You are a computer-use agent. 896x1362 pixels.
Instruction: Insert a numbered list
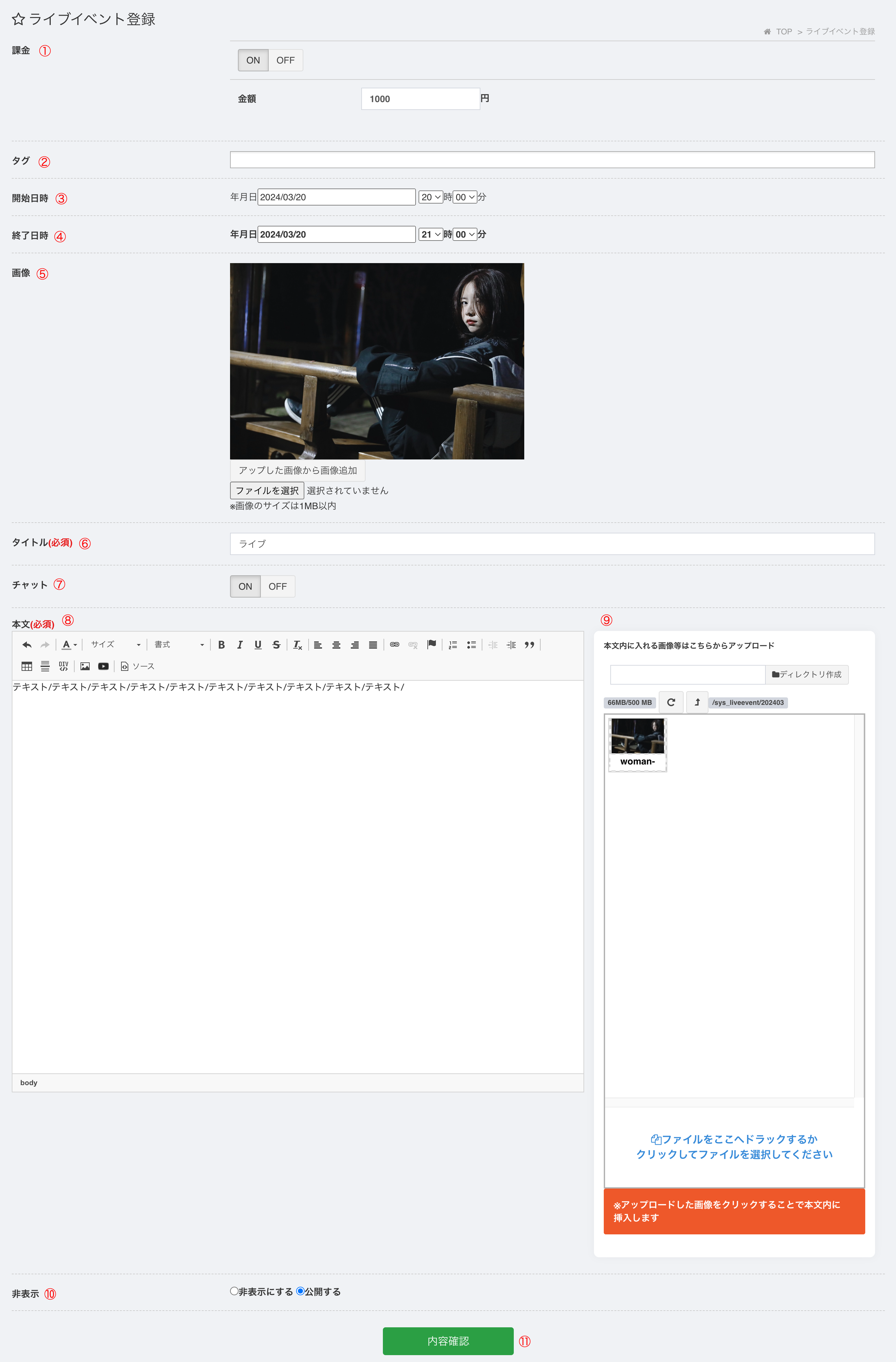[453, 645]
